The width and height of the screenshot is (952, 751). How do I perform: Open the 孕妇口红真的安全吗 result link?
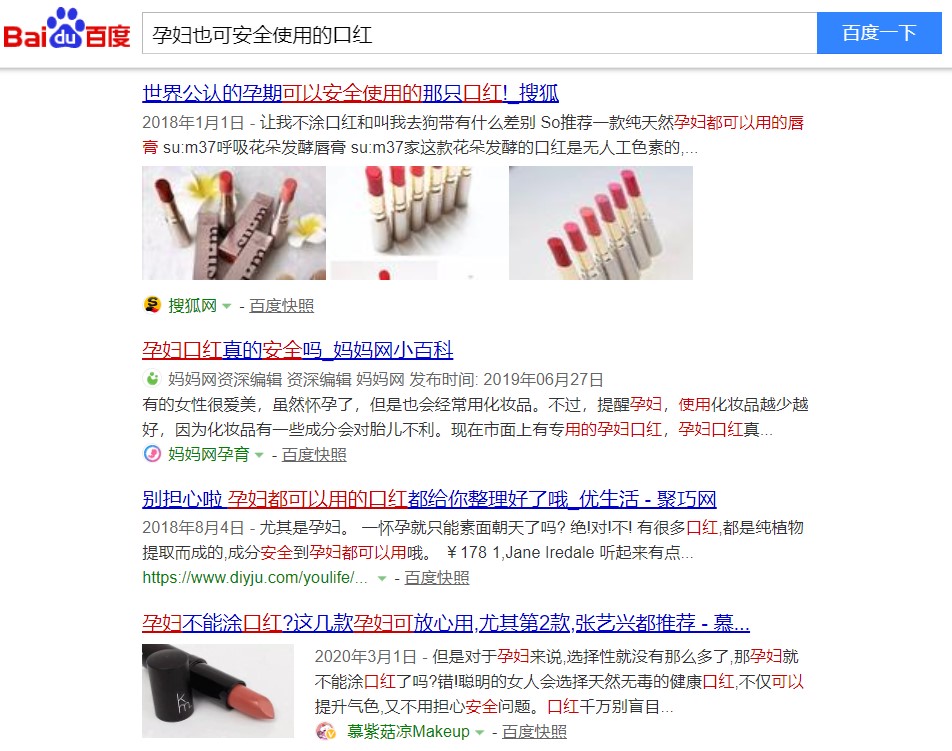tap(298, 350)
